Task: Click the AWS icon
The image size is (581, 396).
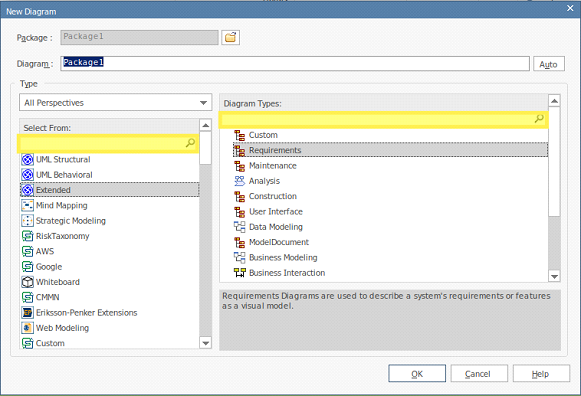Action: click(27, 251)
